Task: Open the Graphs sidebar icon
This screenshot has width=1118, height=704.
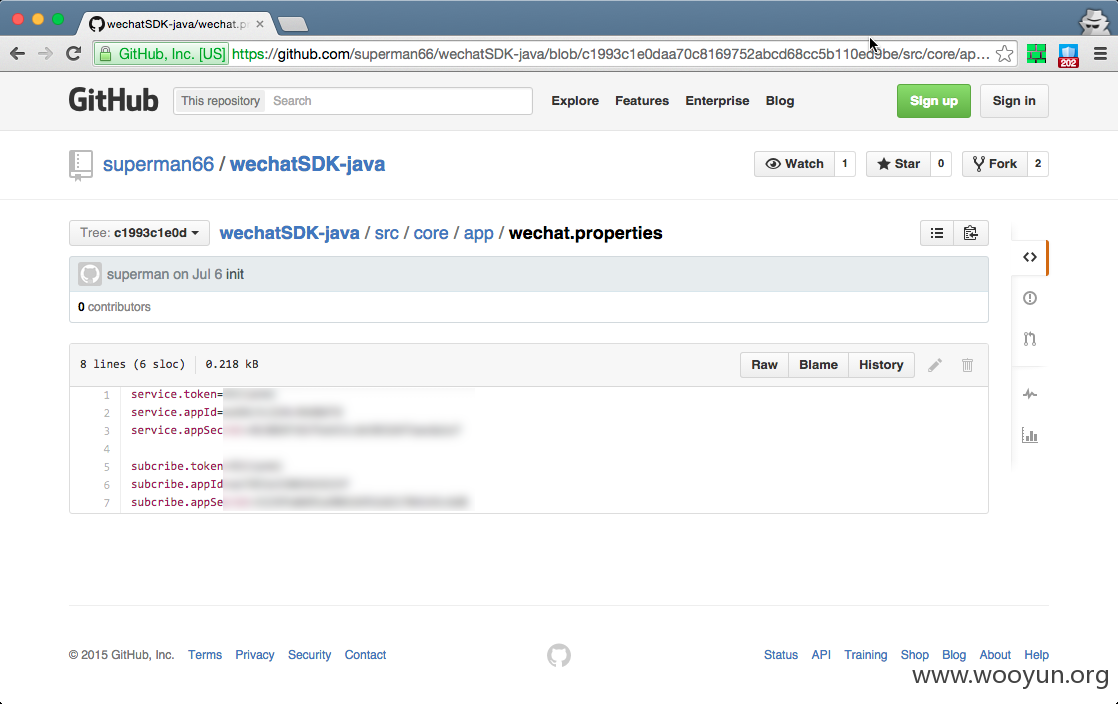Action: click(1030, 435)
